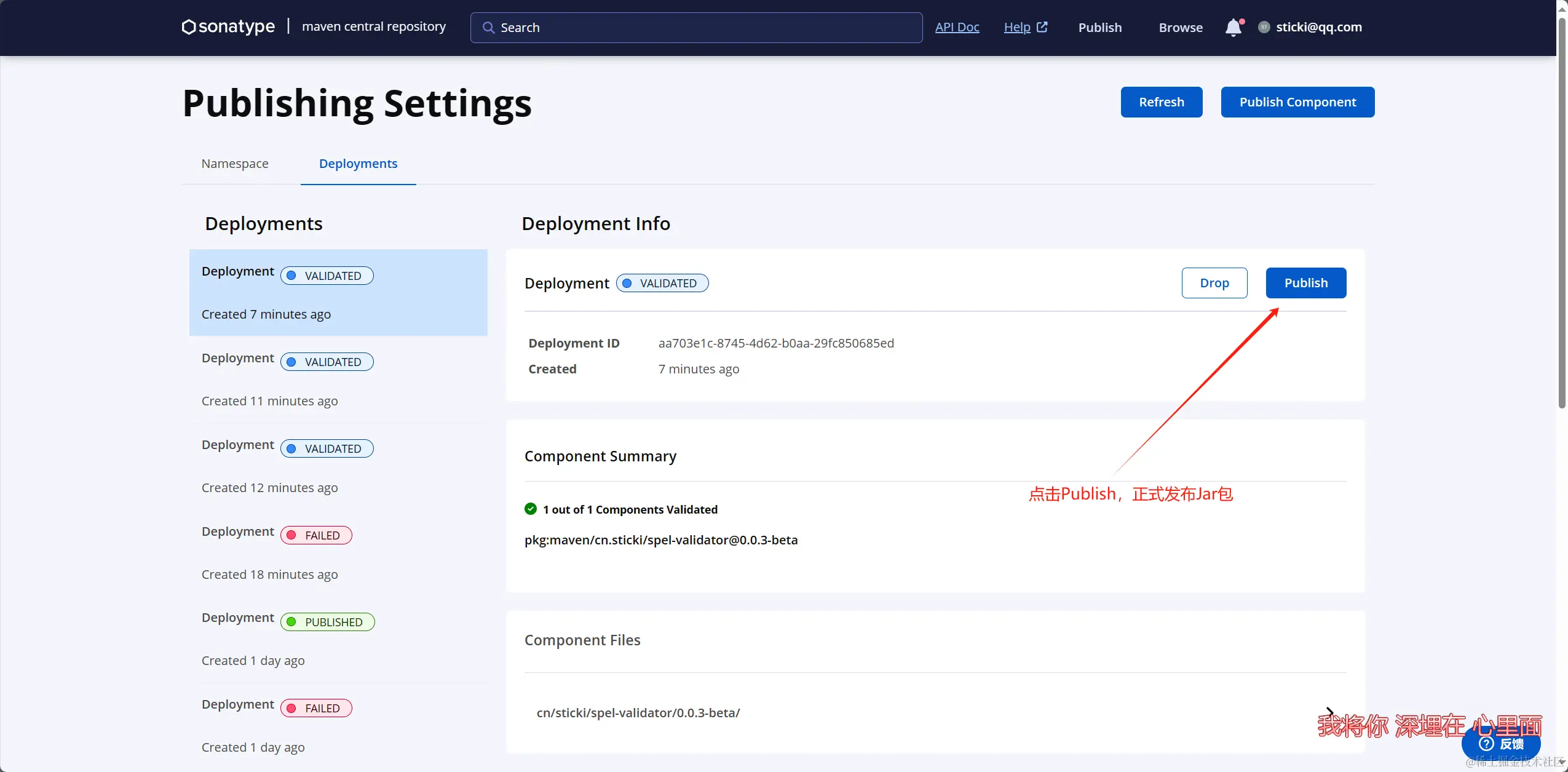Switch to the Namespace tab
This screenshot has height=772, width=1568.
click(x=235, y=164)
